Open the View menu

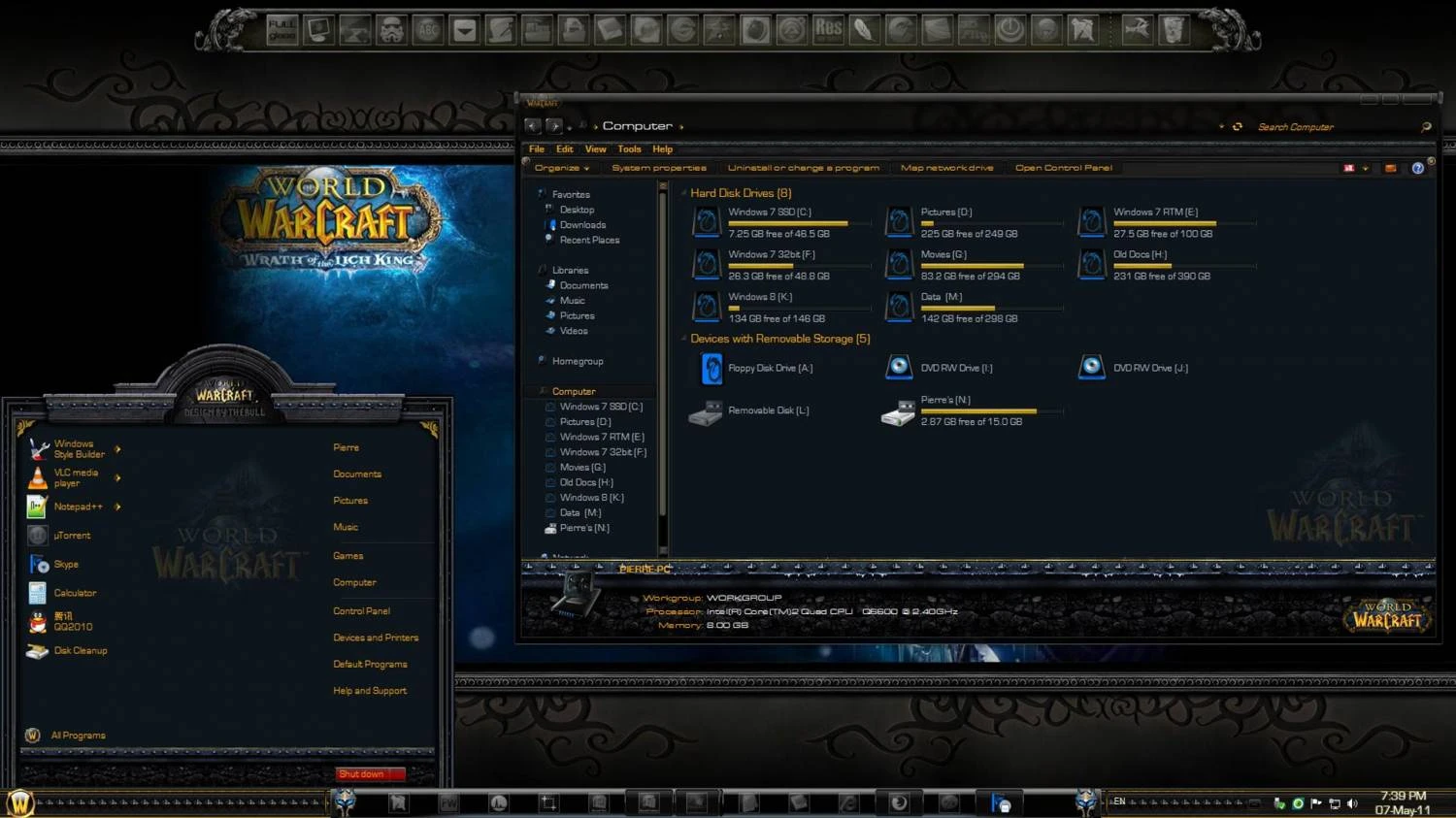point(595,148)
